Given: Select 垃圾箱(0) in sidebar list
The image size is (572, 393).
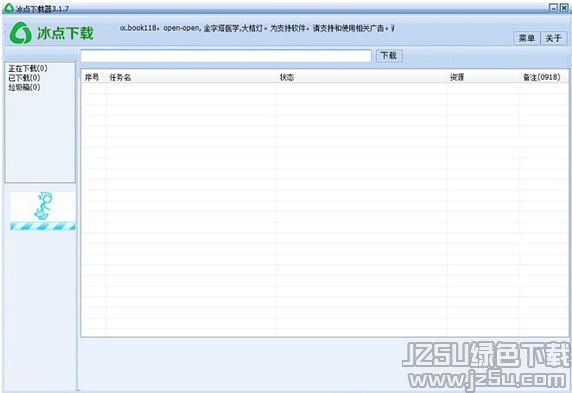Looking at the screenshot, I should click(x=24, y=87).
